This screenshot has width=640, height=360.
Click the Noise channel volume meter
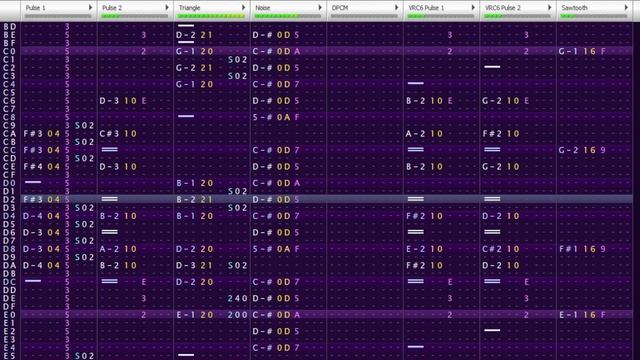(x=288, y=16)
